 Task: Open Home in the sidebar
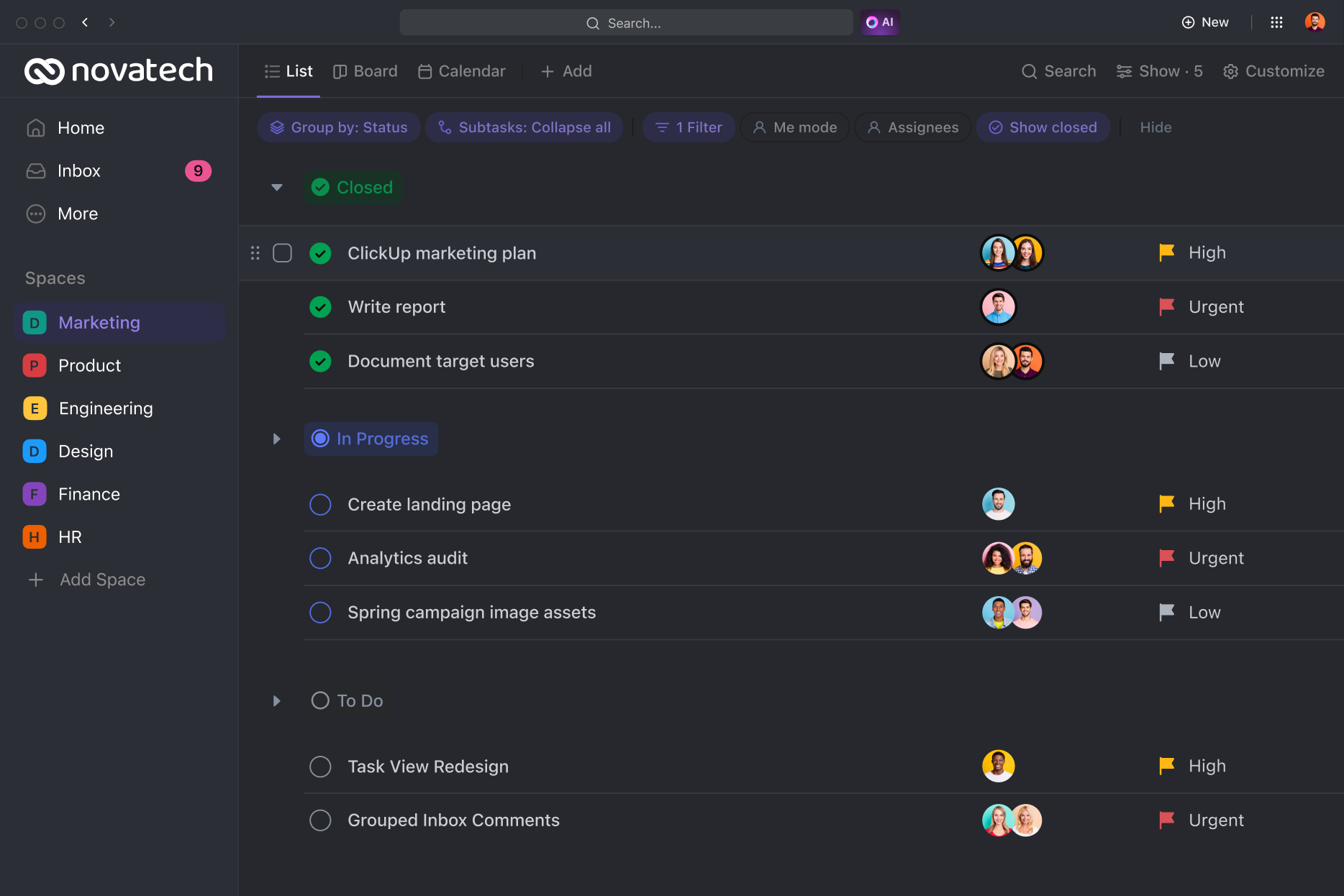click(x=81, y=127)
